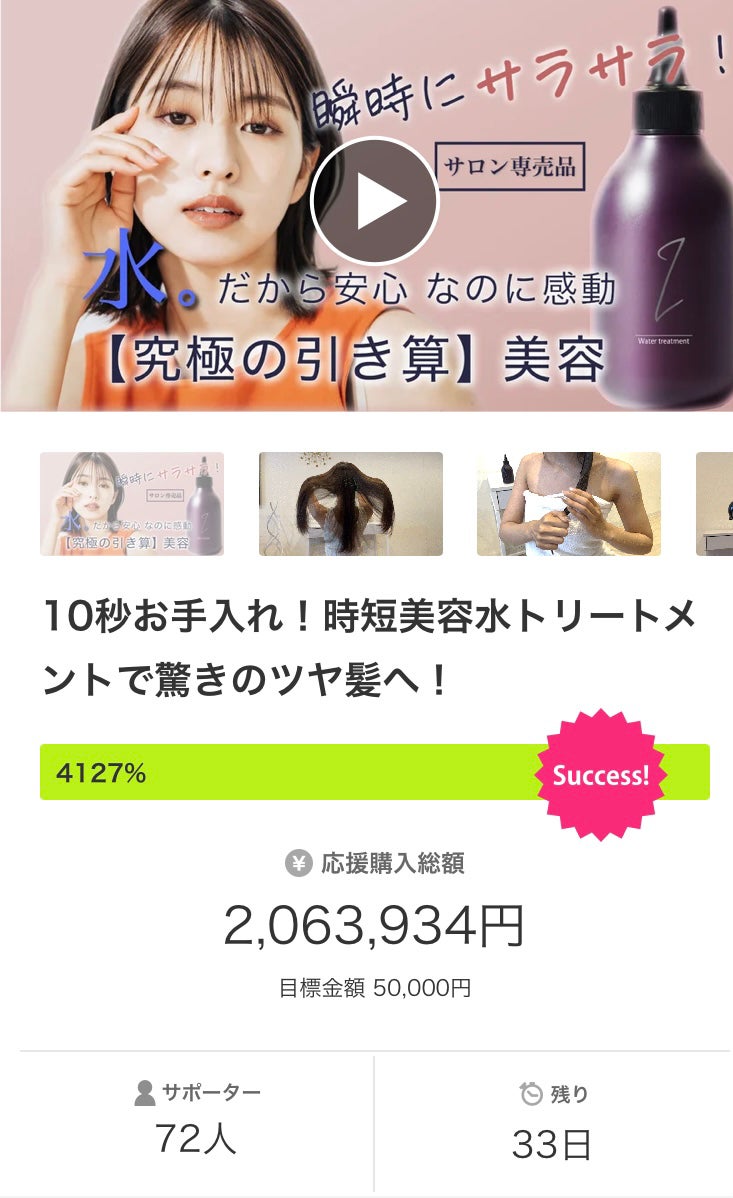The height and width of the screenshot is (1198, 733).
Task: Play the product promo video
Action: (x=375, y=202)
